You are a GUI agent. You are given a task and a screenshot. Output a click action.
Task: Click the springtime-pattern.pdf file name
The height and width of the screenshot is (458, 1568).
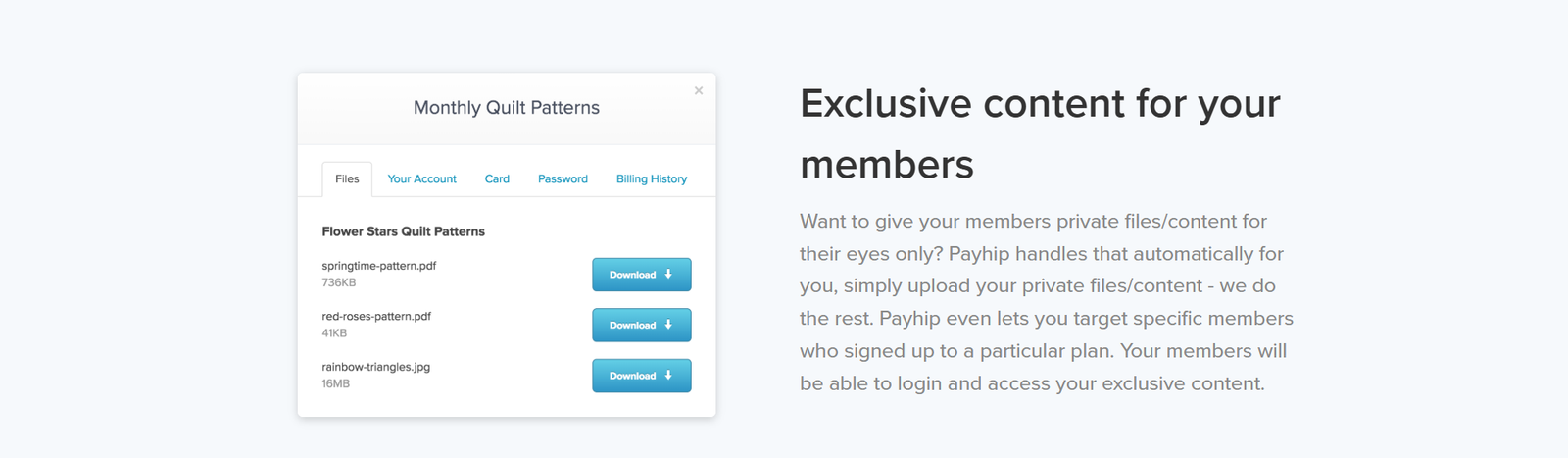tap(379, 266)
